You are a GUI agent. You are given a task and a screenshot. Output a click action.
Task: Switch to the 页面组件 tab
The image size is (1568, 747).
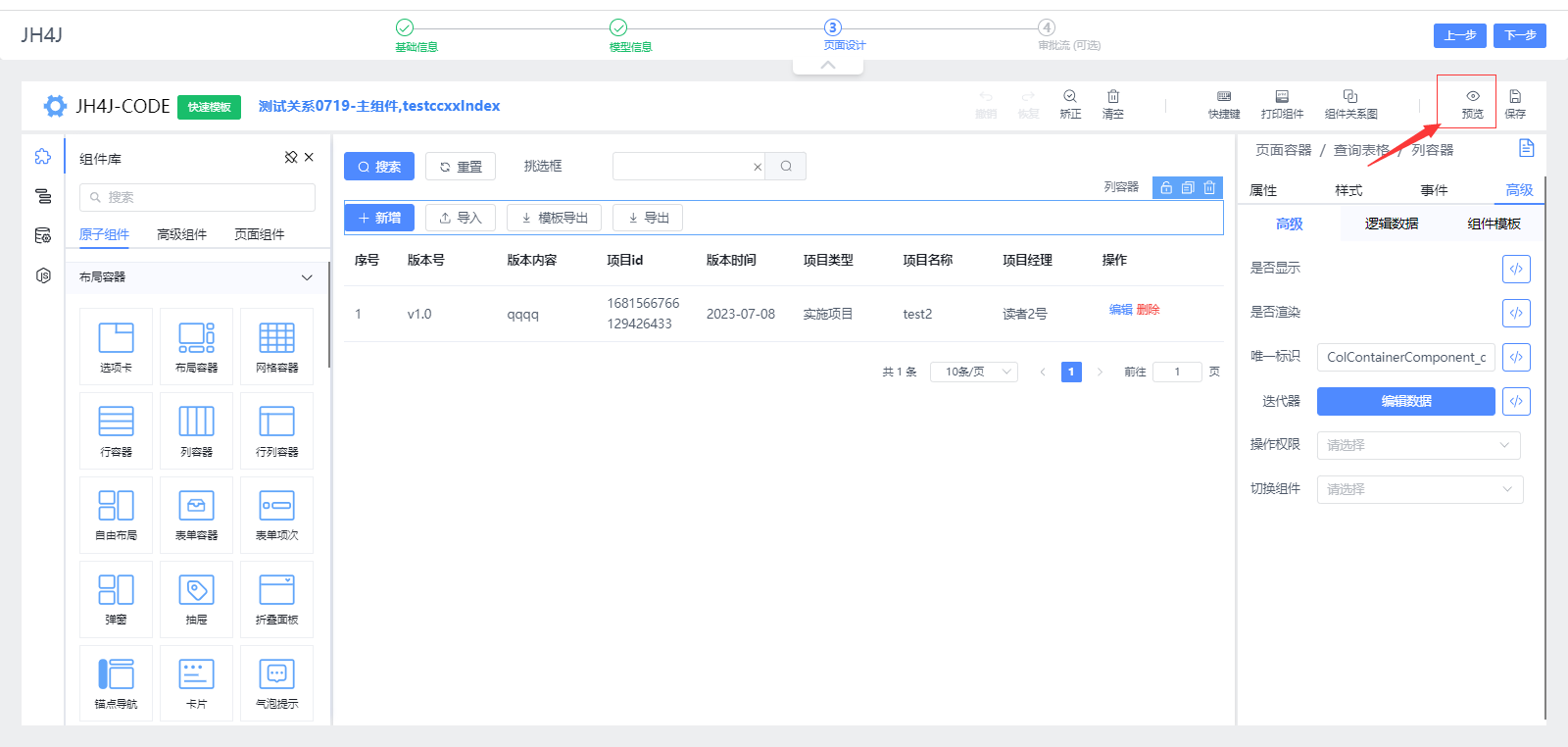[x=260, y=234]
